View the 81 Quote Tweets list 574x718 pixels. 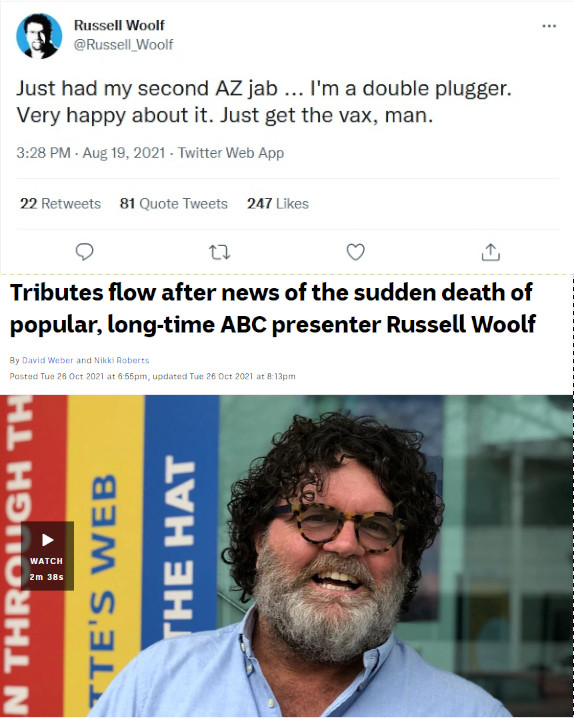pyautogui.click(x=173, y=203)
